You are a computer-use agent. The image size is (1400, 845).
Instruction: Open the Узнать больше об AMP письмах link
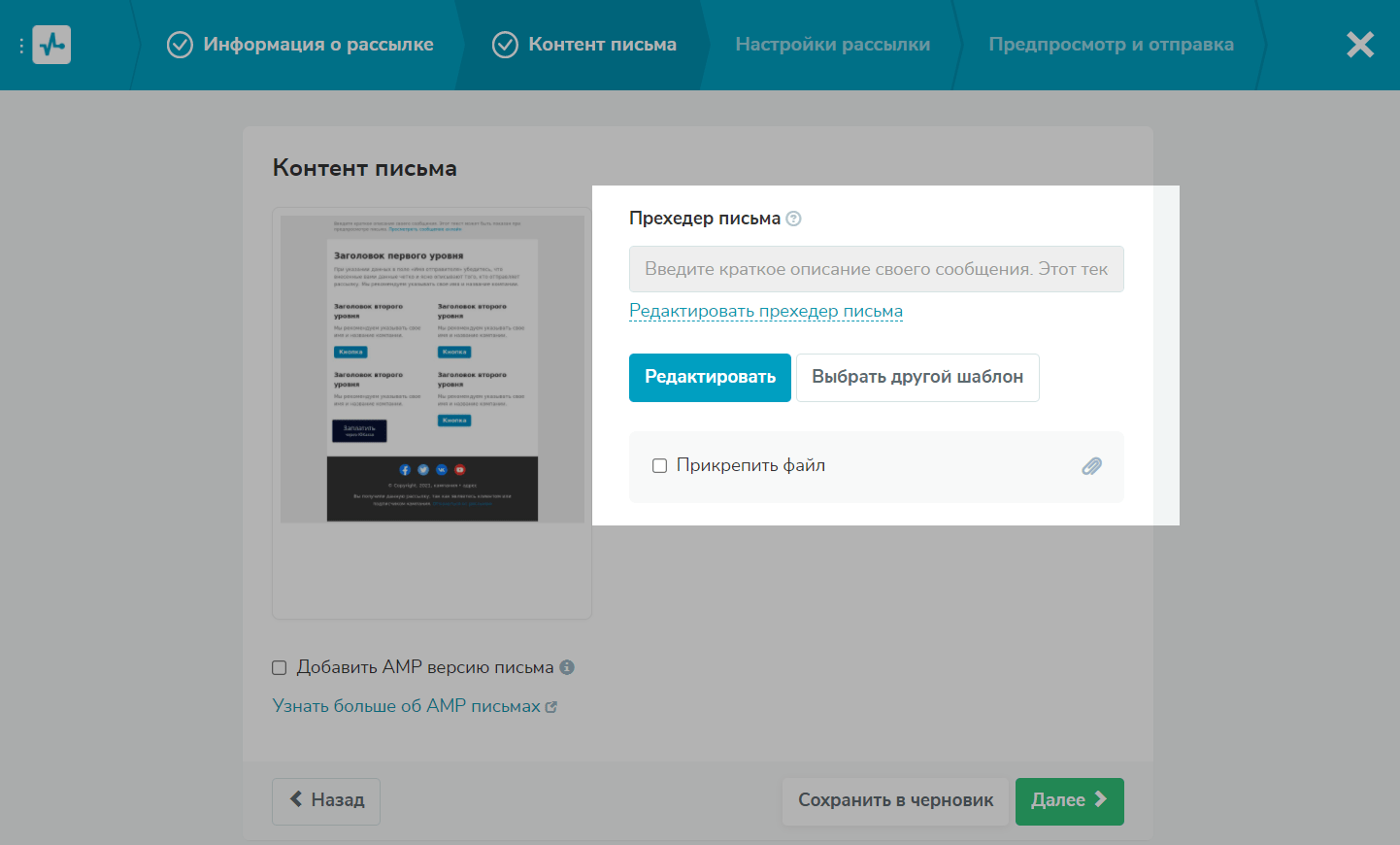(x=415, y=706)
